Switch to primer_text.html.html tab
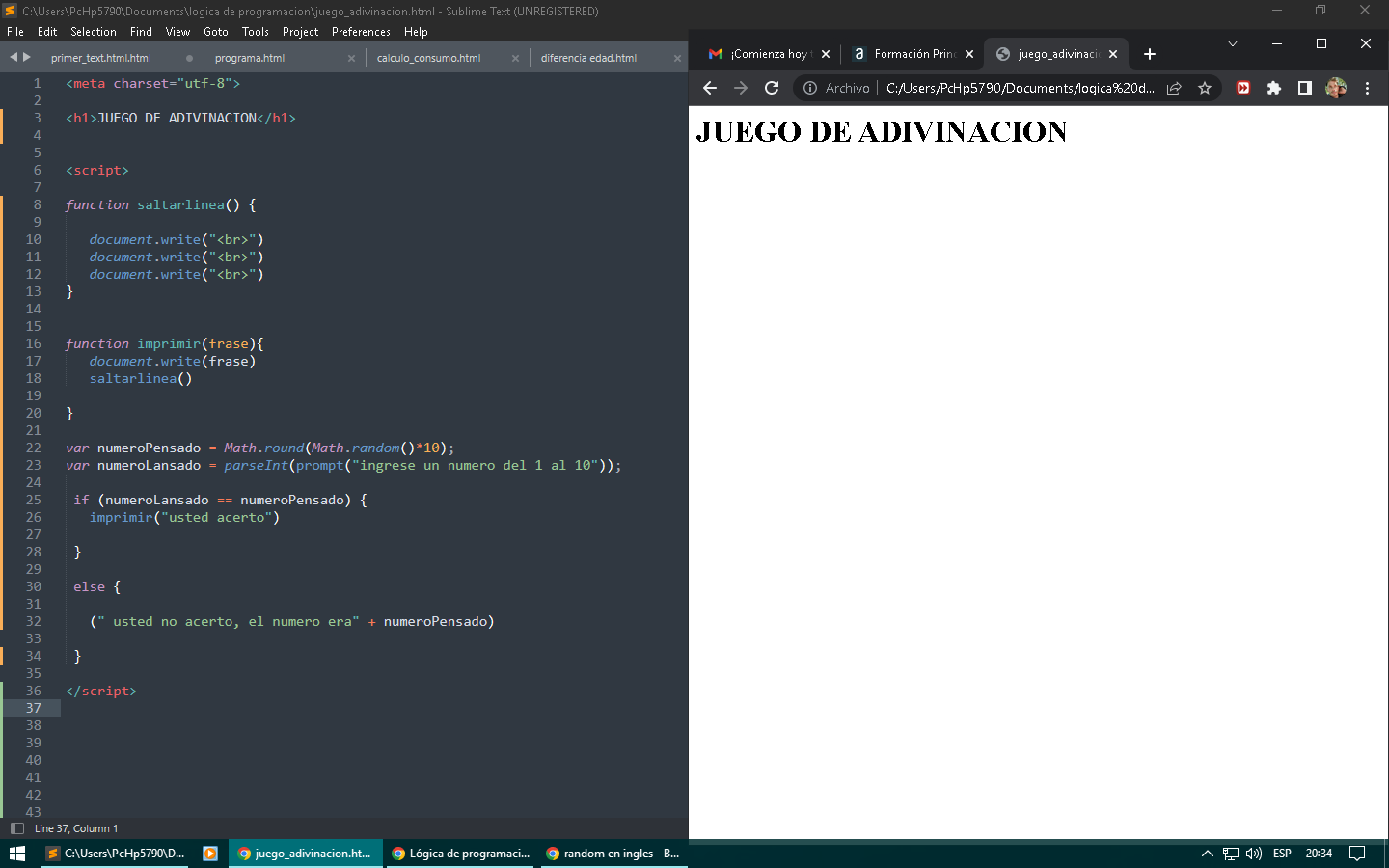 [101, 58]
